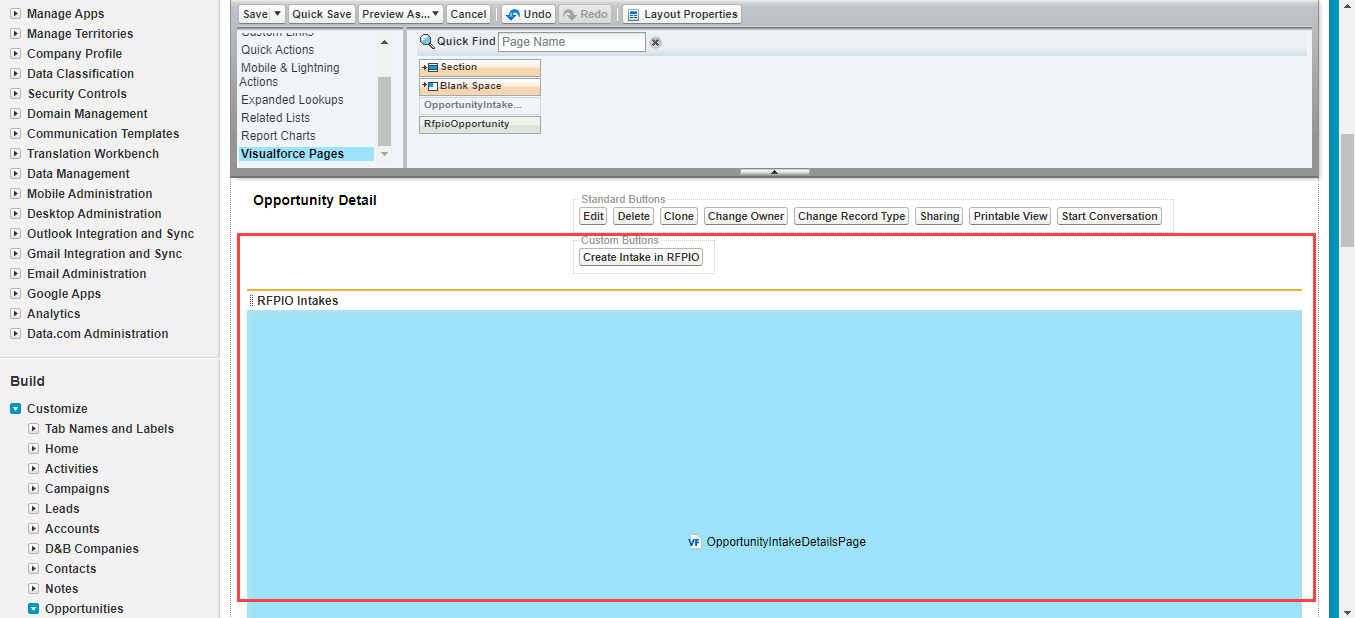Screen dimensions: 1355x618
Task: Select Visualforce Pages palette category
Action: click(306, 154)
